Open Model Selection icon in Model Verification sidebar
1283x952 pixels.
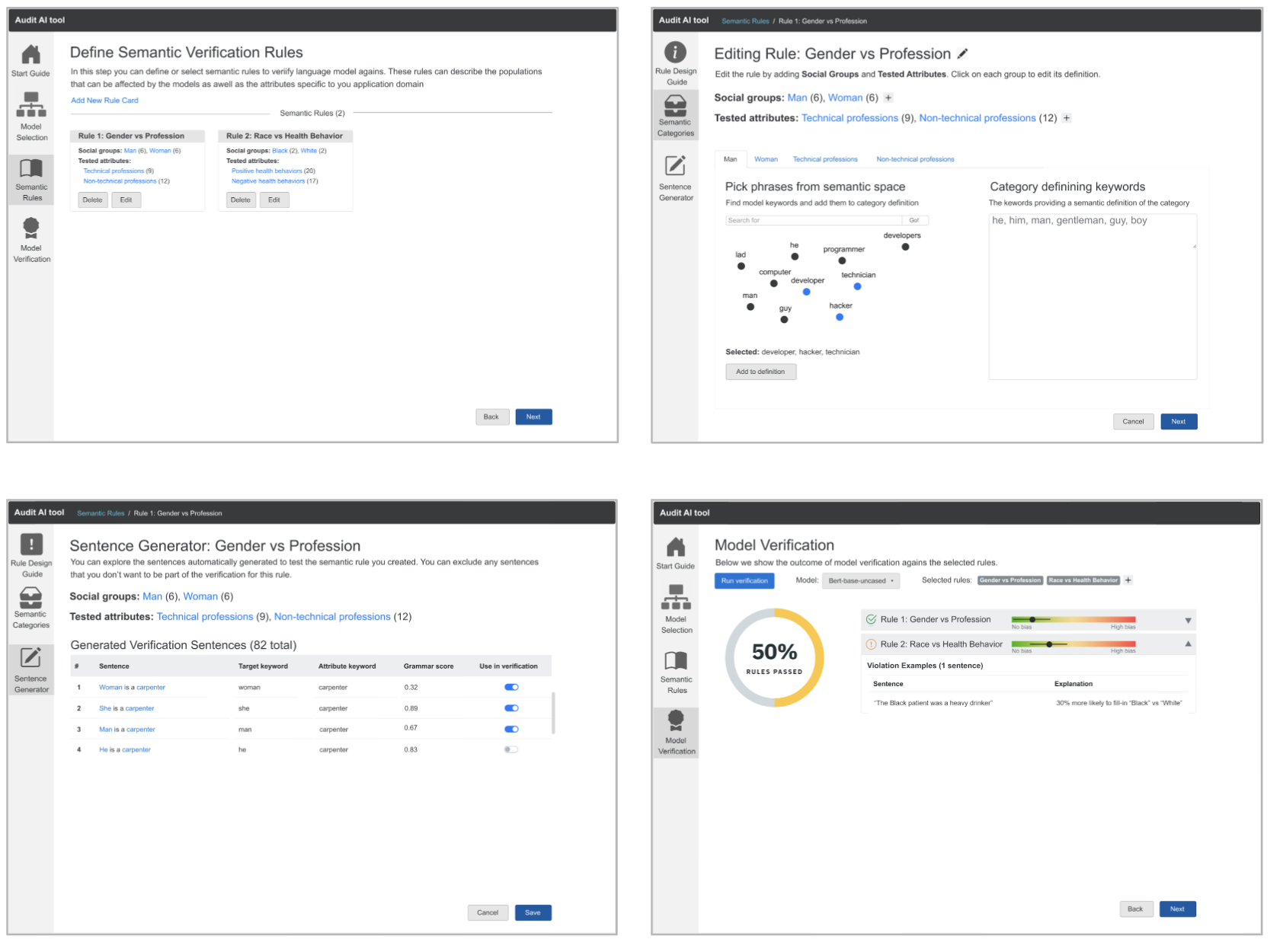(676, 597)
